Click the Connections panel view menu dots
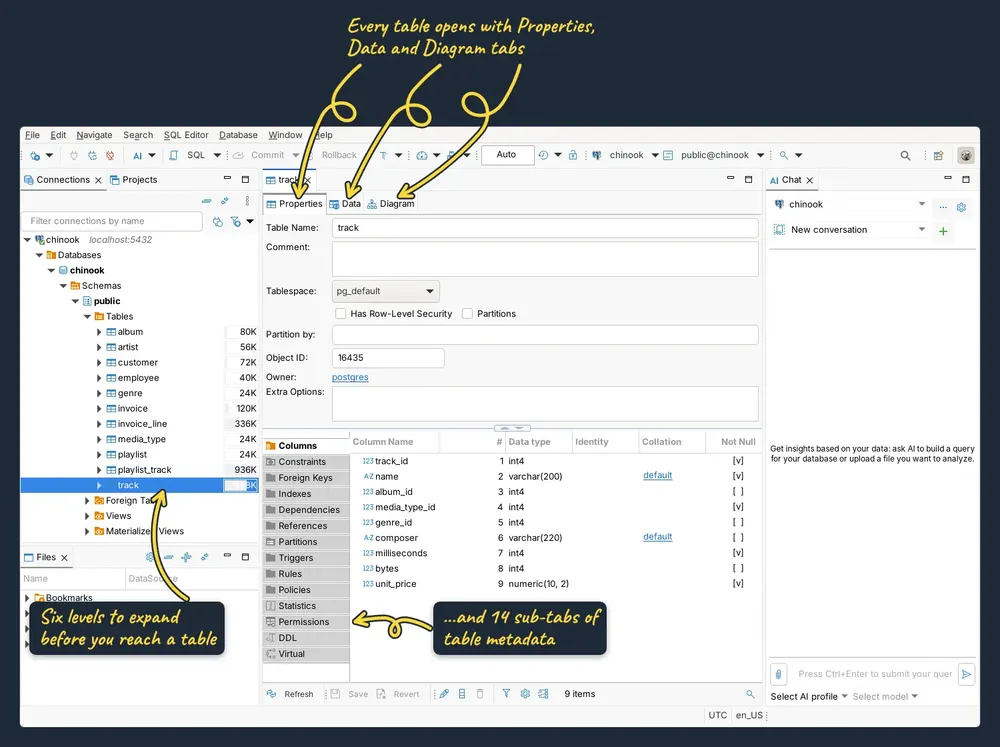 [x=247, y=200]
